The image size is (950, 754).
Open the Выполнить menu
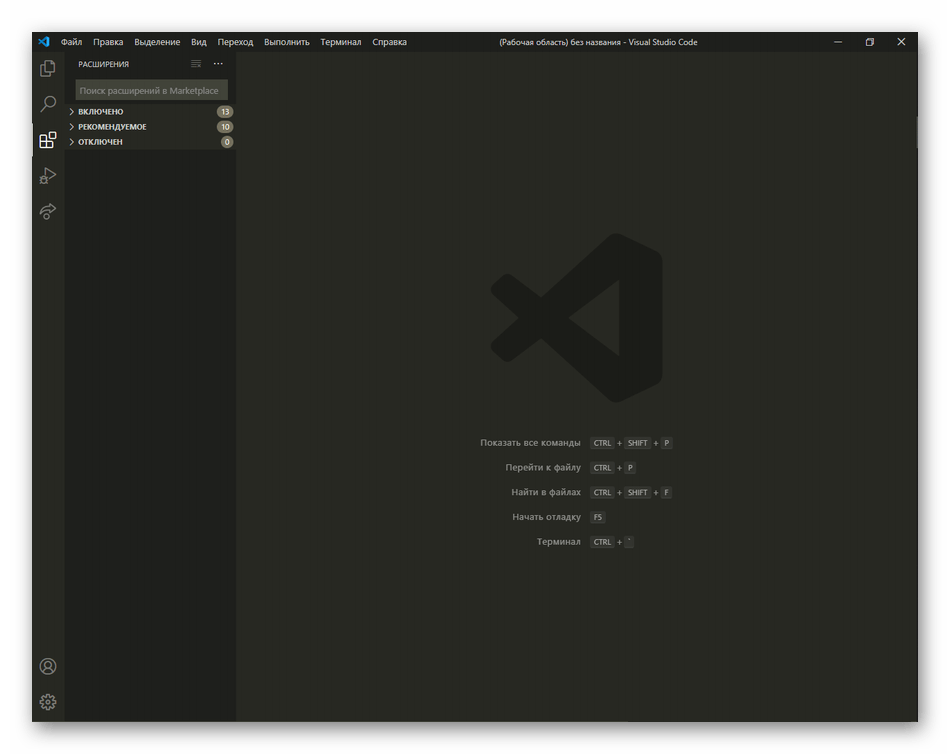coord(287,42)
